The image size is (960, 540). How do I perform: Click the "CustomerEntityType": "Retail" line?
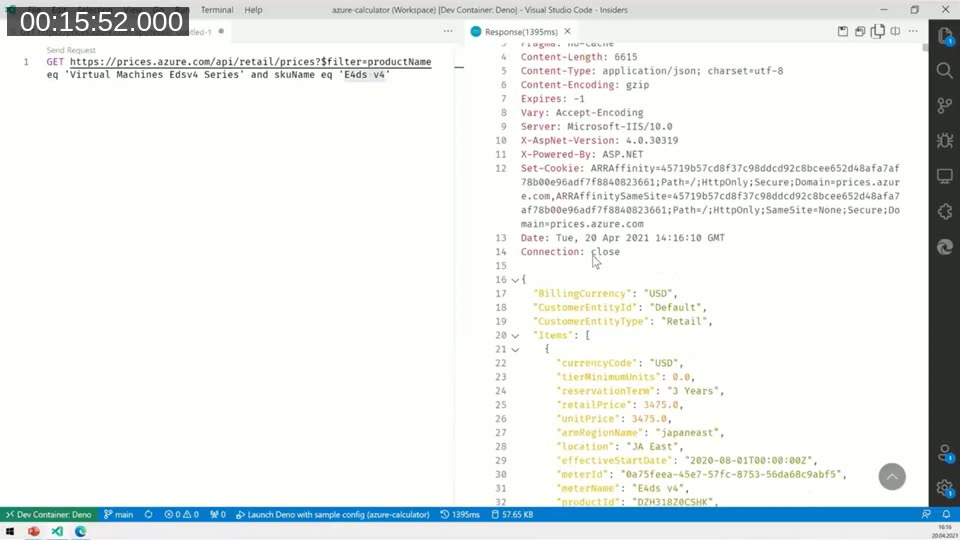pyautogui.click(x=622, y=321)
